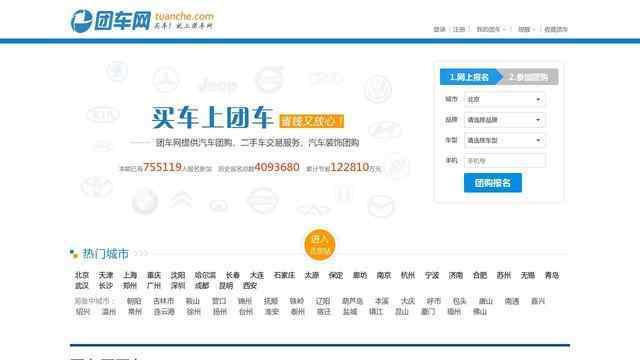Select the city 重庆
Screen dimensions: 640x360
pos(154,276)
